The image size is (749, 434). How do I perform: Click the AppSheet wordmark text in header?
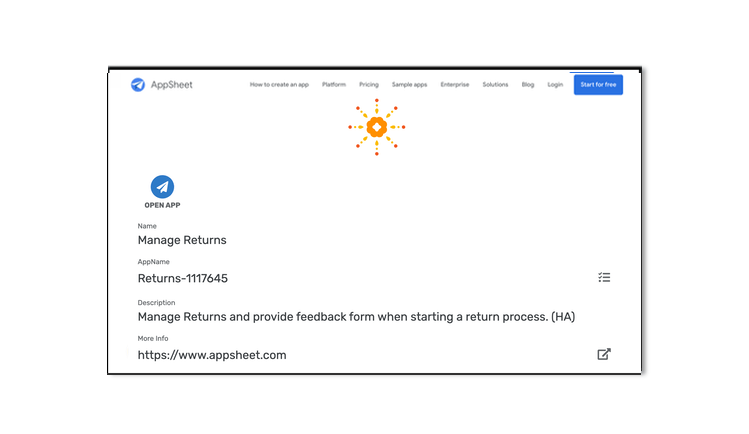[173, 85]
